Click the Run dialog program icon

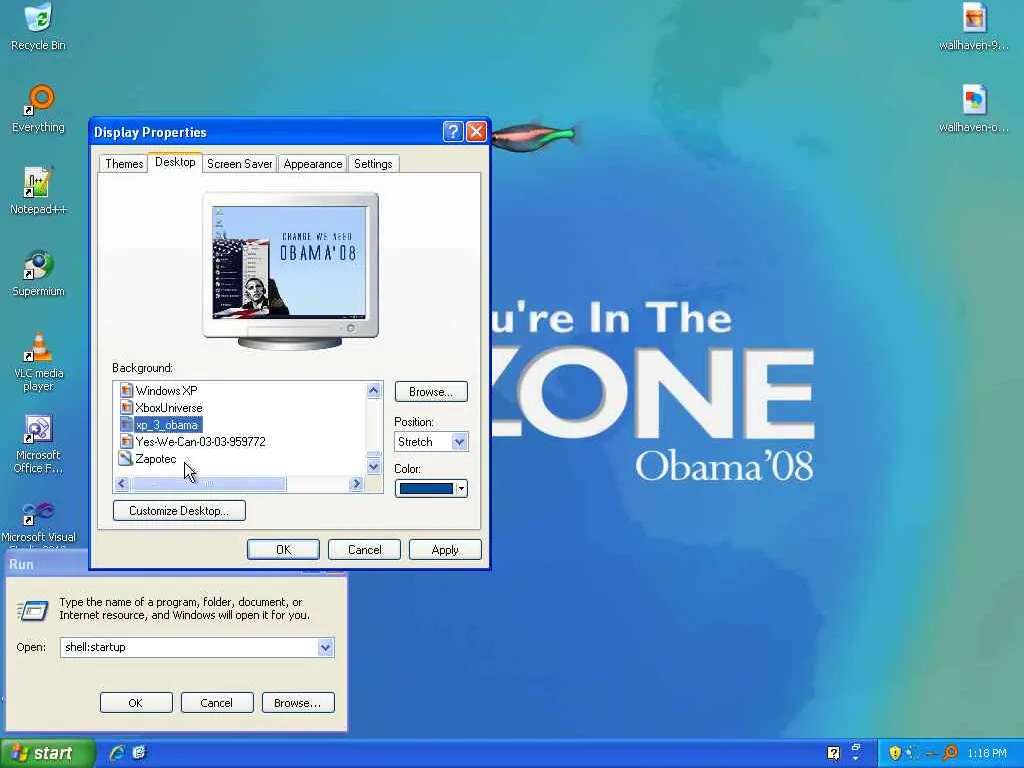pyautogui.click(x=32, y=610)
